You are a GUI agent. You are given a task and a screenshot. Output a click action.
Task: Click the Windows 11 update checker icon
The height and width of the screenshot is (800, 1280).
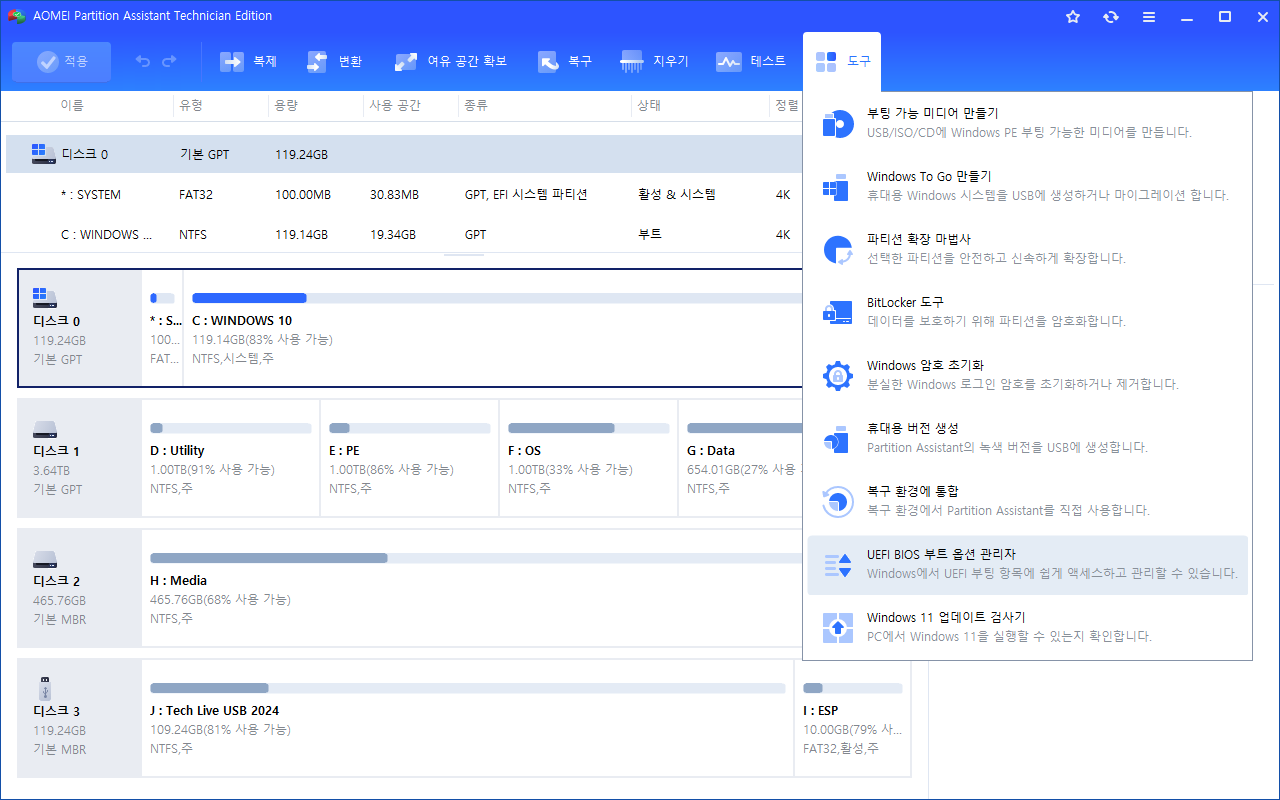click(837, 627)
